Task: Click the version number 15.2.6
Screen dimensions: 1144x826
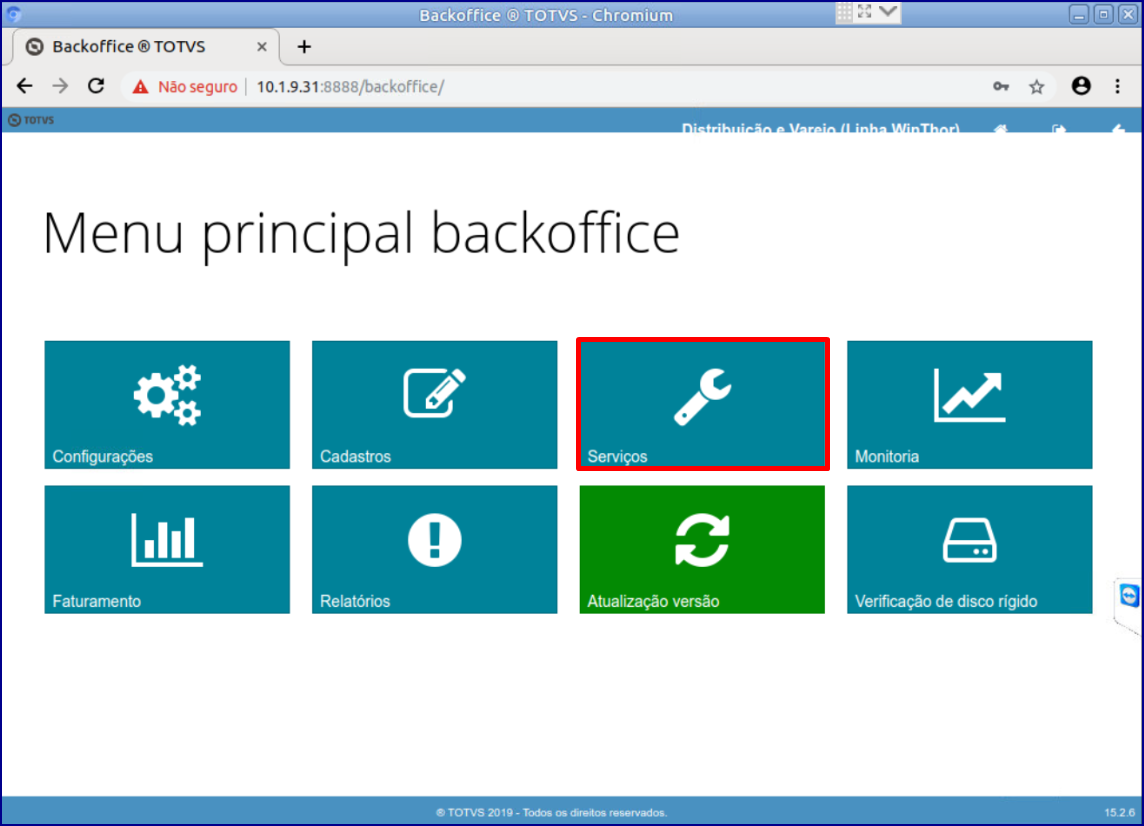Action: click(x=1119, y=812)
